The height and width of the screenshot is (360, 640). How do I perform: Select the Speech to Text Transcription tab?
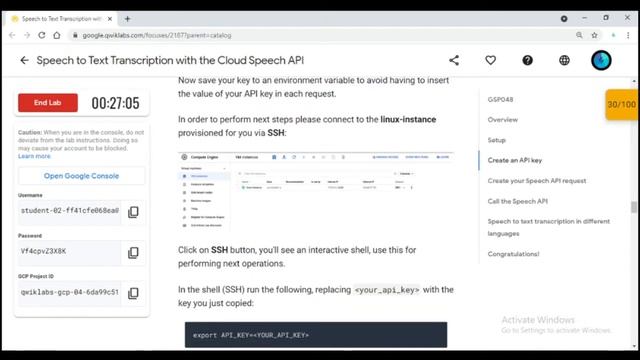coord(61,19)
